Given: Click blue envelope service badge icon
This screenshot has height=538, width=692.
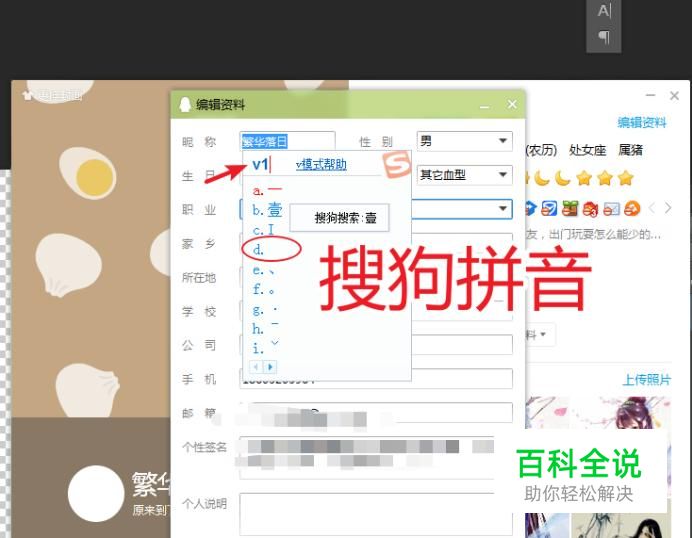Looking at the screenshot, I should pos(549,208).
